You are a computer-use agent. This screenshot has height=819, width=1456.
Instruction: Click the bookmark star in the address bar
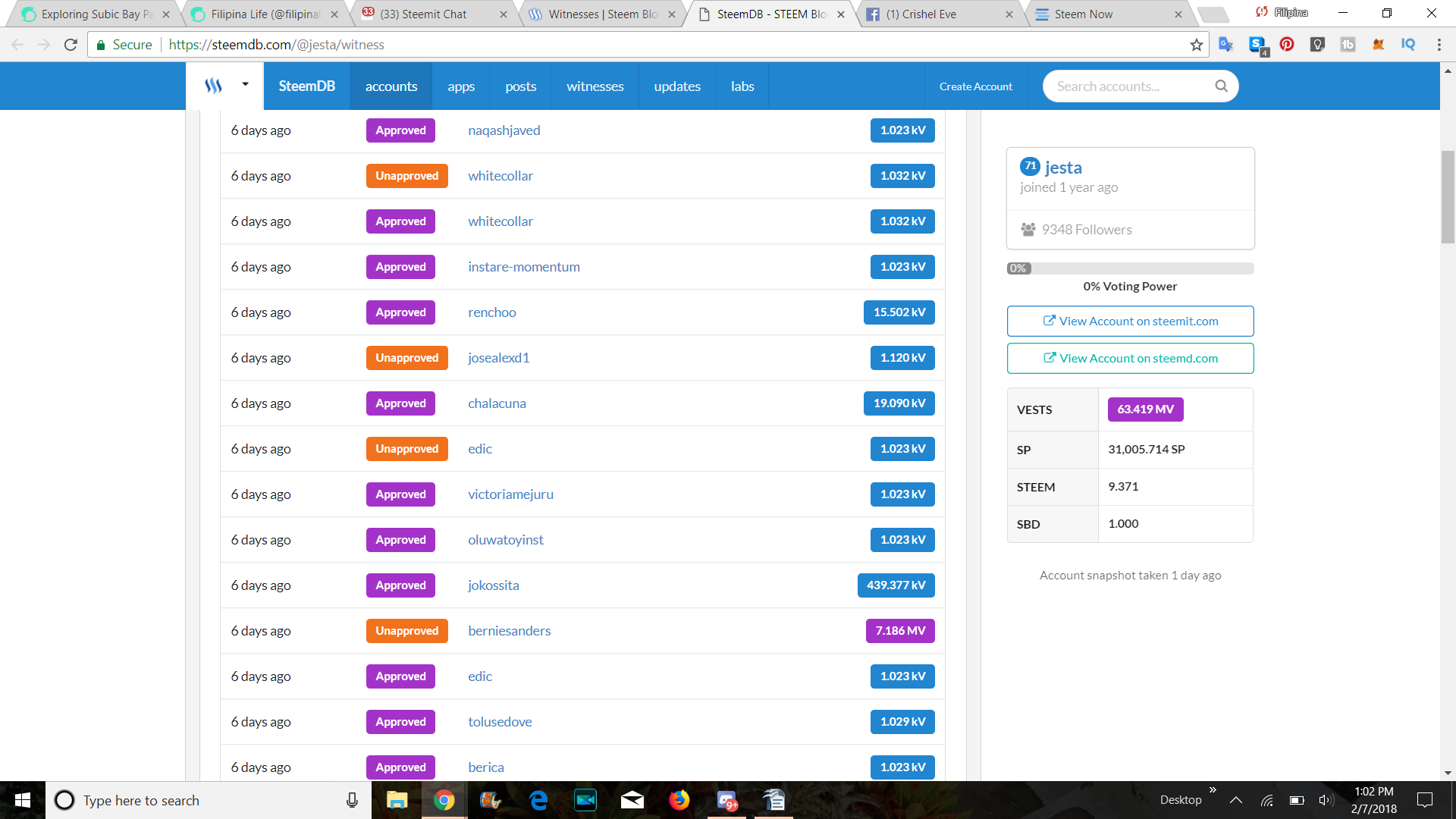coord(1197,45)
